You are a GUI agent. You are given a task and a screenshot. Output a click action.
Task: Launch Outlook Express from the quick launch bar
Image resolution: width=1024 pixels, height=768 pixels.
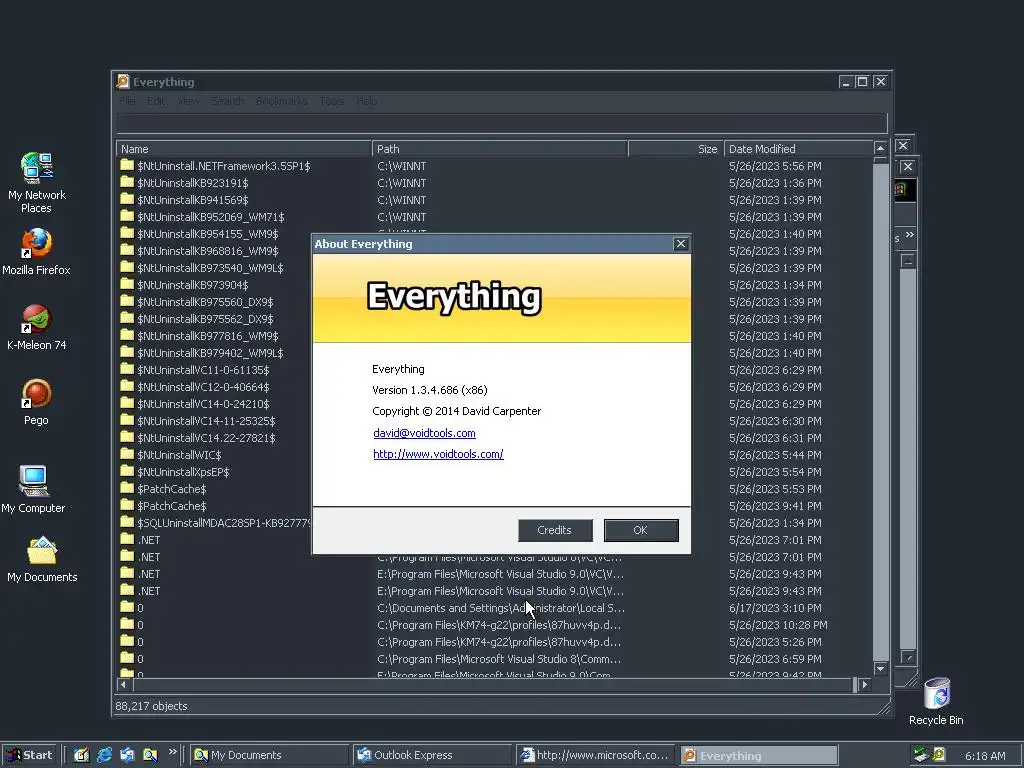click(x=127, y=755)
